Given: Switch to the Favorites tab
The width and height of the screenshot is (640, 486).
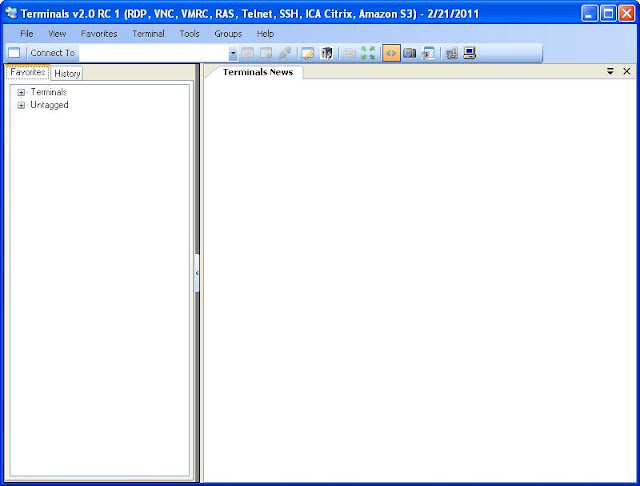Looking at the screenshot, I should (x=28, y=72).
